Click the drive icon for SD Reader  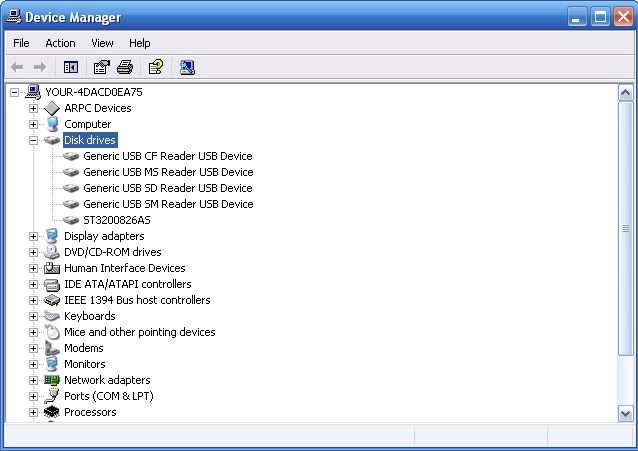tap(71, 188)
